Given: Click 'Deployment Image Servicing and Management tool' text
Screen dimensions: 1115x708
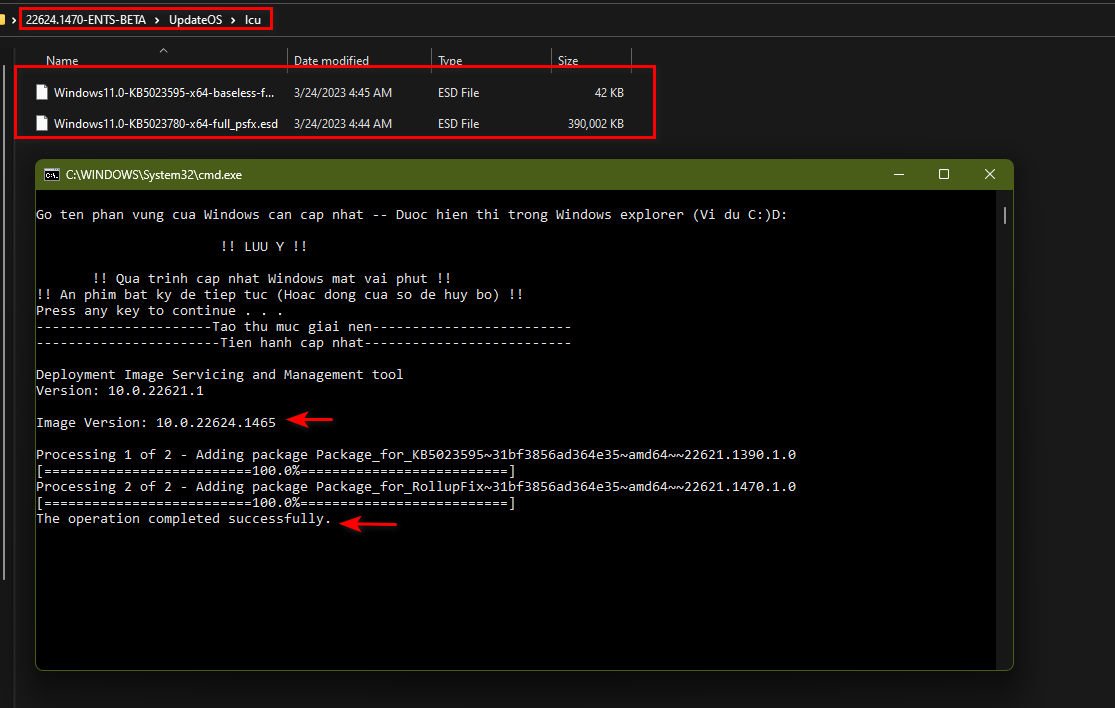Looking at the screenshot, I should (x=220, y=375).
